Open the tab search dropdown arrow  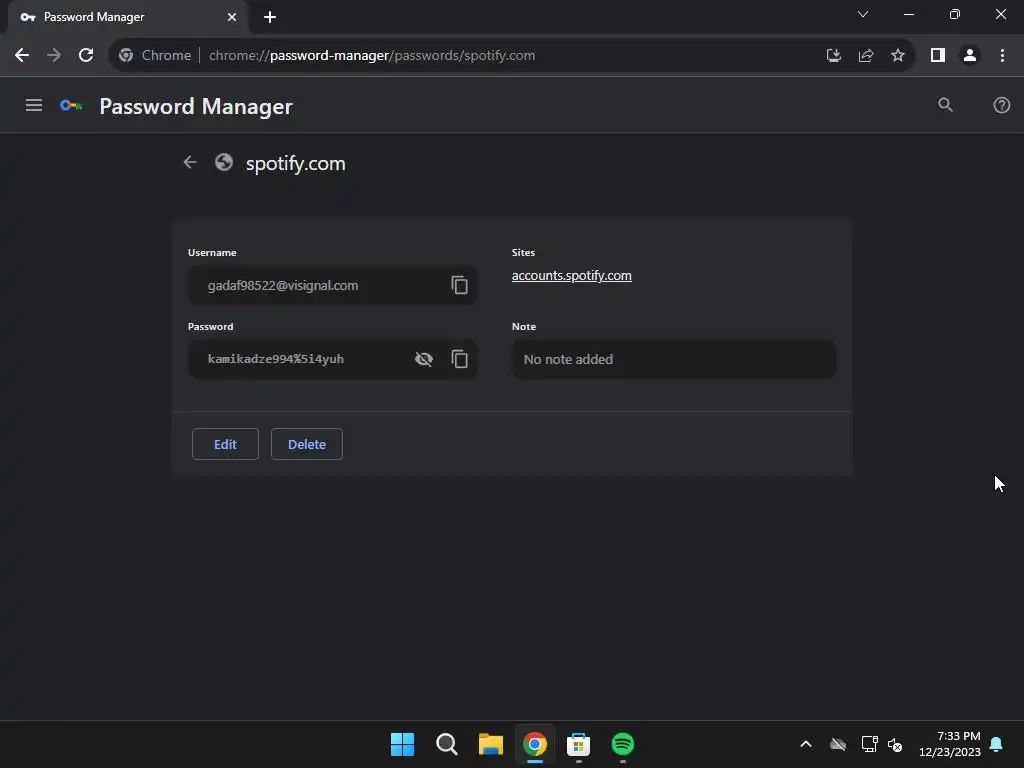tap(863, 14)
